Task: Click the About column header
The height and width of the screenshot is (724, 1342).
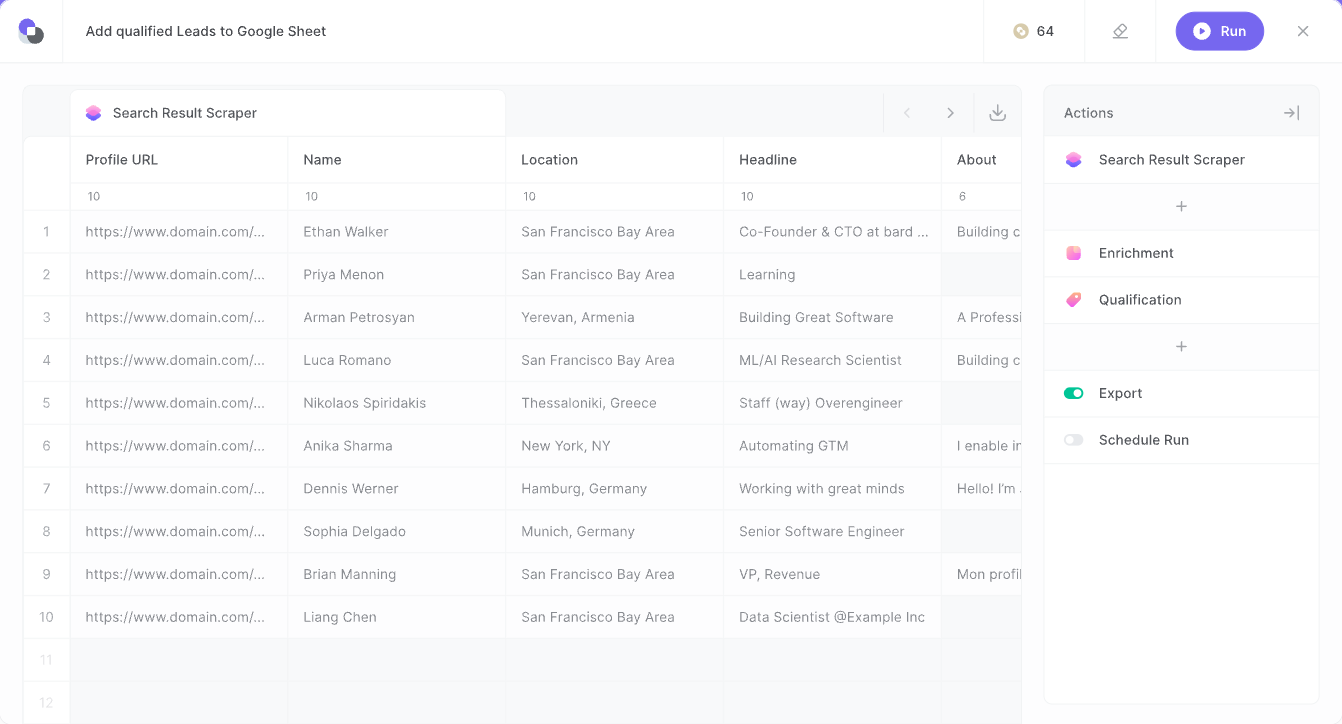Action: coord(981,160)
